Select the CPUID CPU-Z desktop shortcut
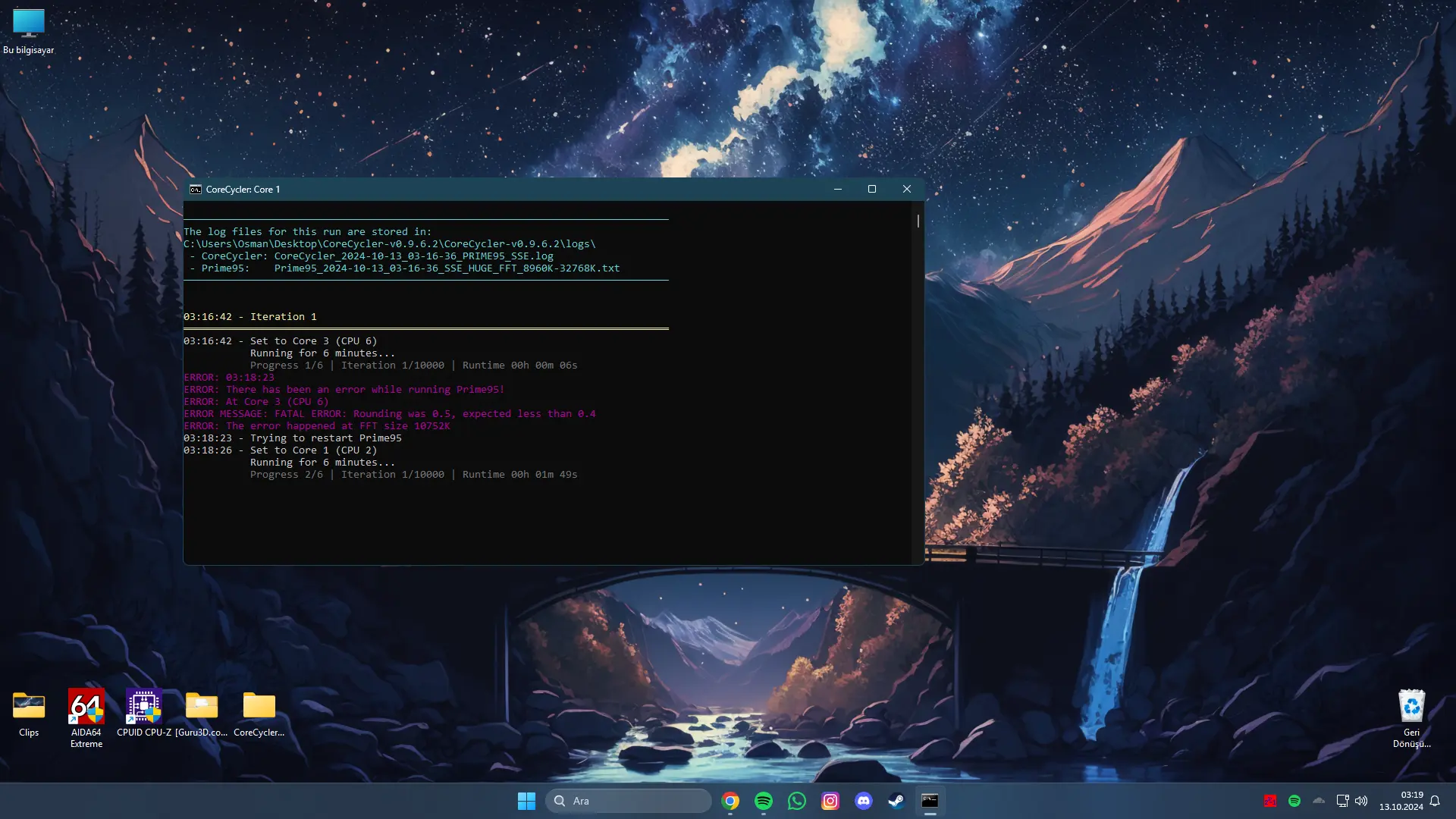Screen dimensions: 1456x819 tap(144, 713)
